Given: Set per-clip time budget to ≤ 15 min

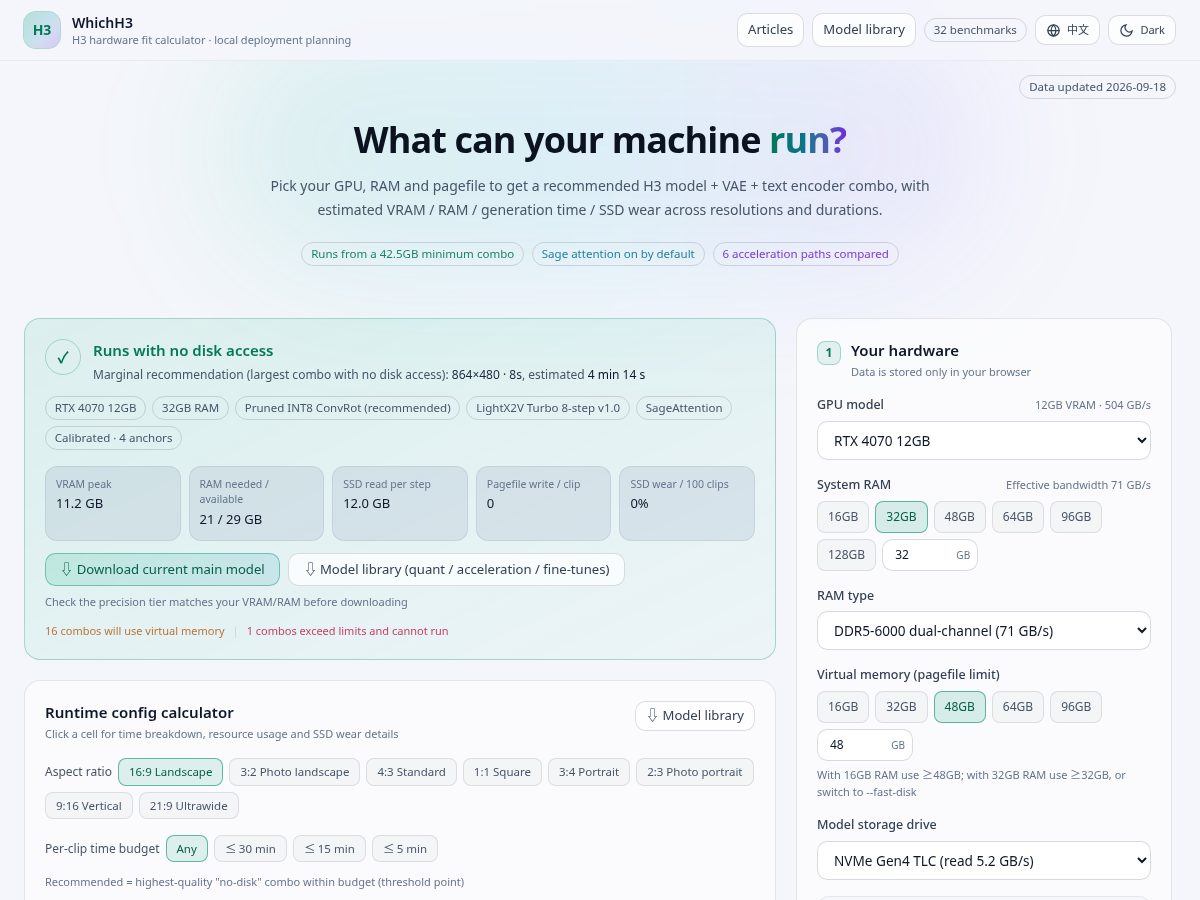Looking at the screenshot, I should (x=330, y=848).
